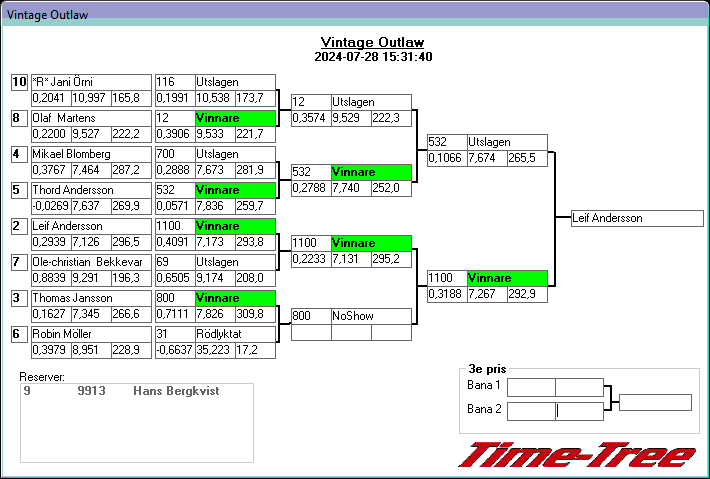Click the Thord Andersson name cell
Screen dimensions: 710x479
[91, 190]
